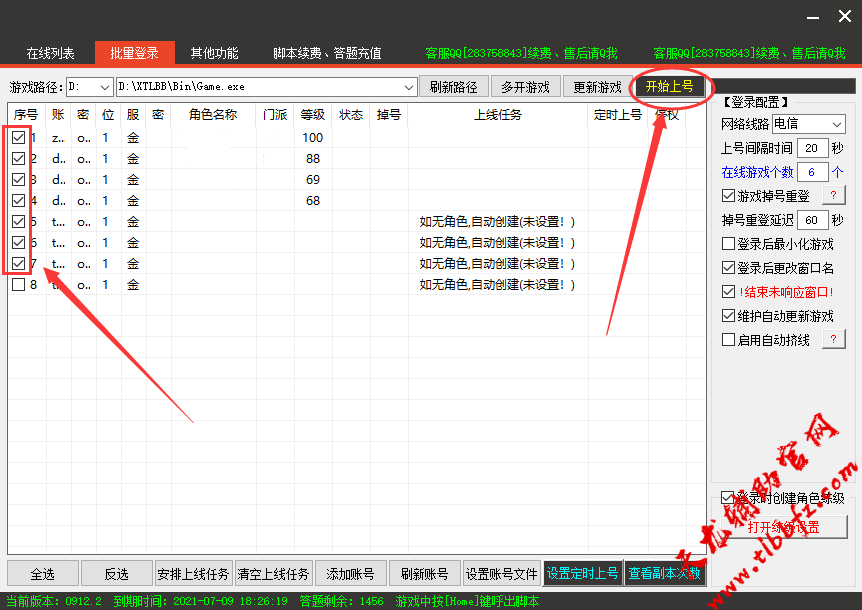Select the level 68 cell

point(313,201)
